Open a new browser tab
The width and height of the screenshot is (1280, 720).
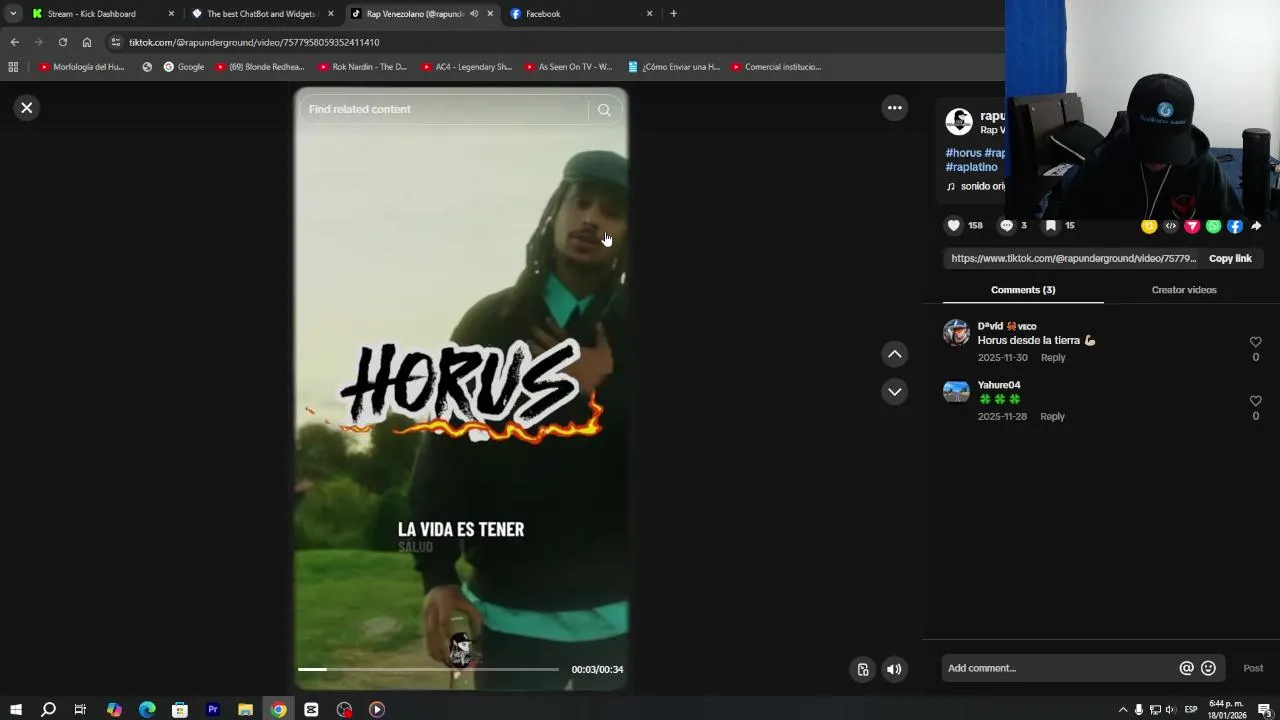673,14
